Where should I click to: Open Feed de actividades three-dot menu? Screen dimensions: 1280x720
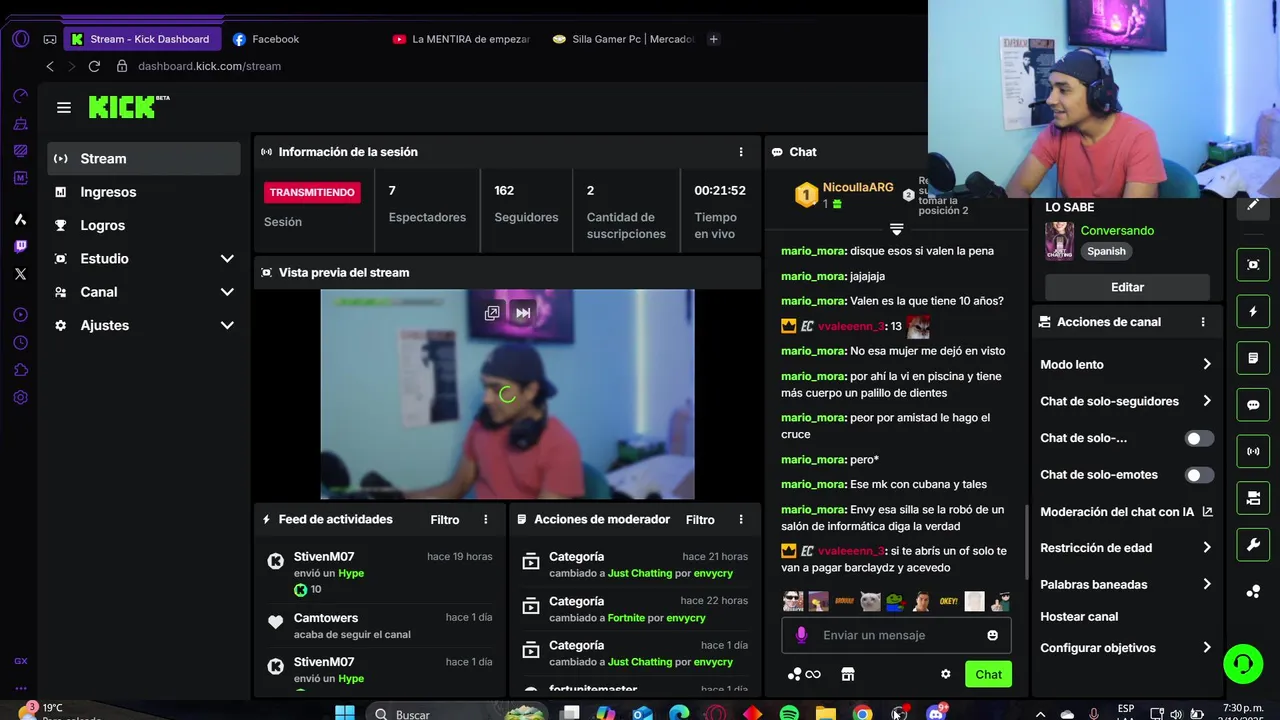tap(486, 520)
